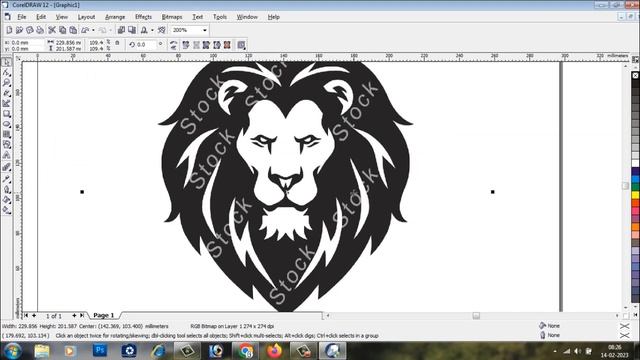This screenshot has height=360, width=640.
Task: Expand the Application Launcher dropdown arrow
Action: [152, 30]
